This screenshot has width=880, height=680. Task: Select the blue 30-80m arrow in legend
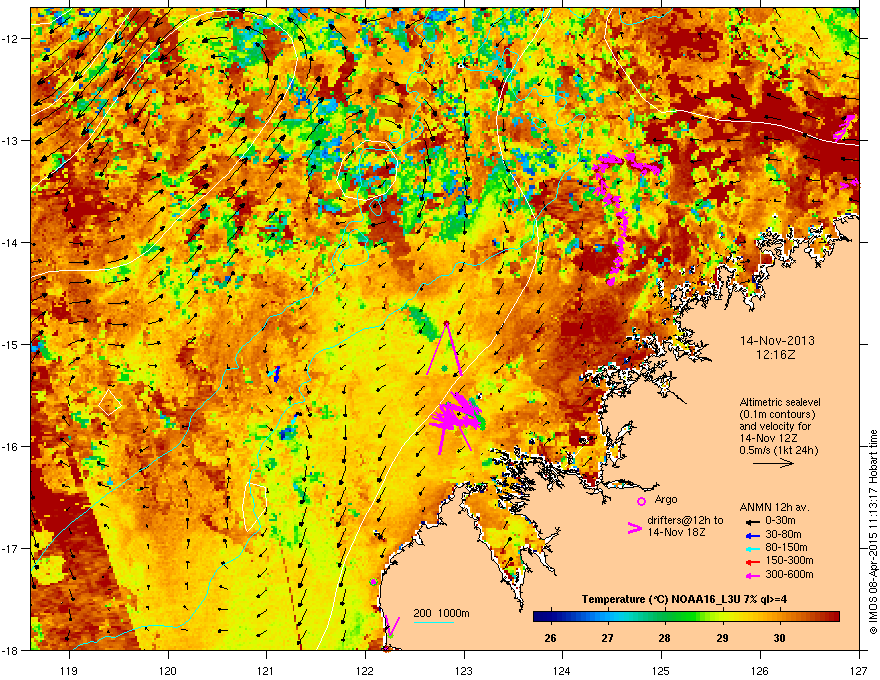click(x=751, y=535)
